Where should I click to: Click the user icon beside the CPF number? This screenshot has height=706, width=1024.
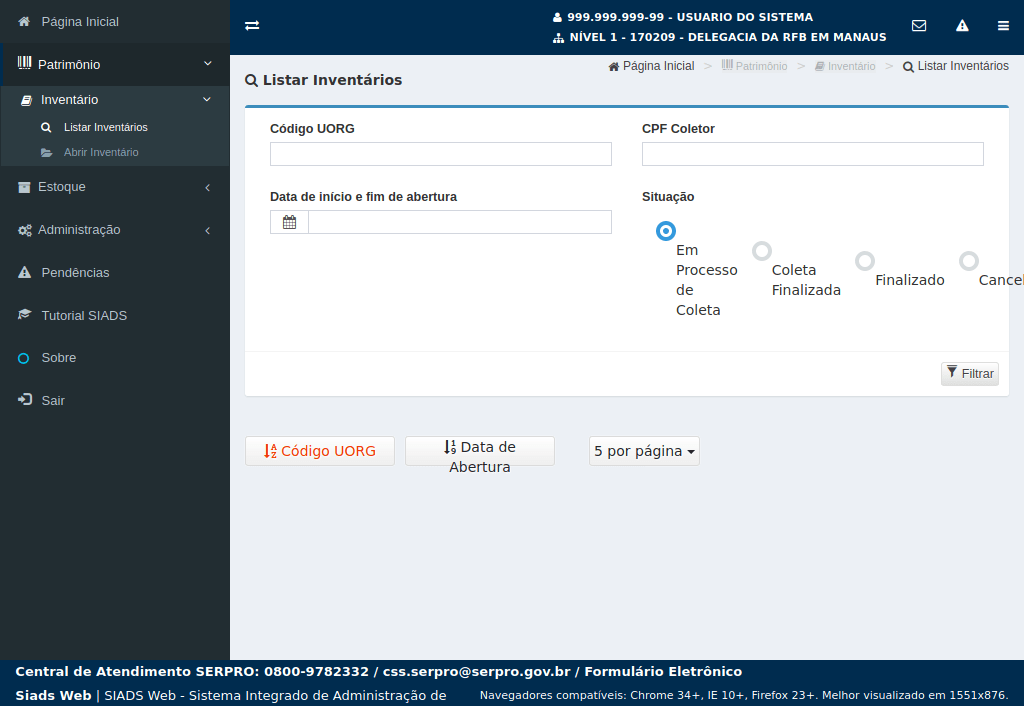557,18
